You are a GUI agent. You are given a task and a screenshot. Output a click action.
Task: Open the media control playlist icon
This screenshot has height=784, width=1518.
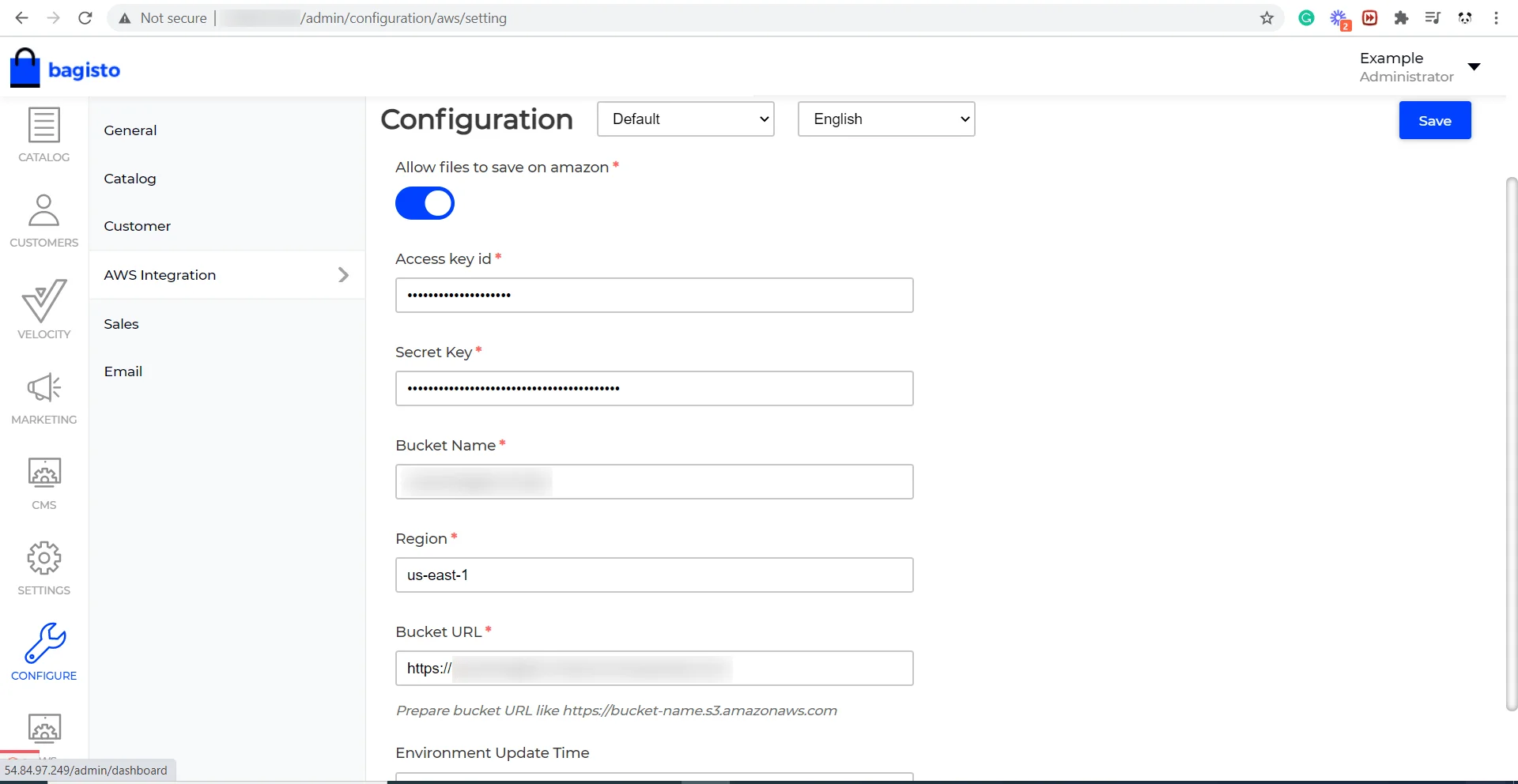[x=1433, y=17]
